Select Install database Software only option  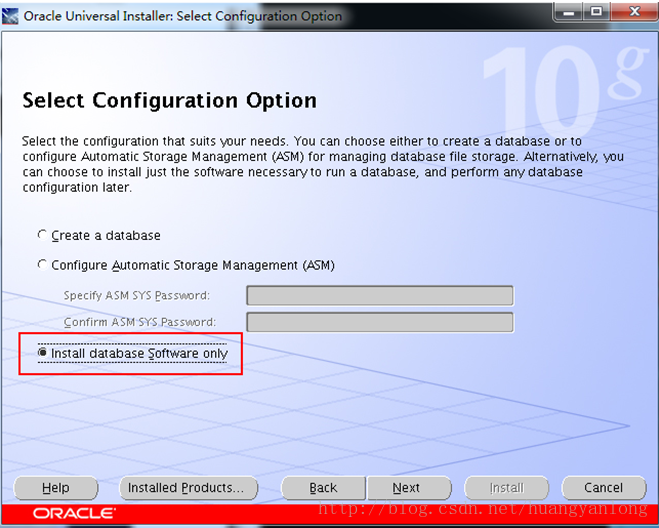coord(42,353)
